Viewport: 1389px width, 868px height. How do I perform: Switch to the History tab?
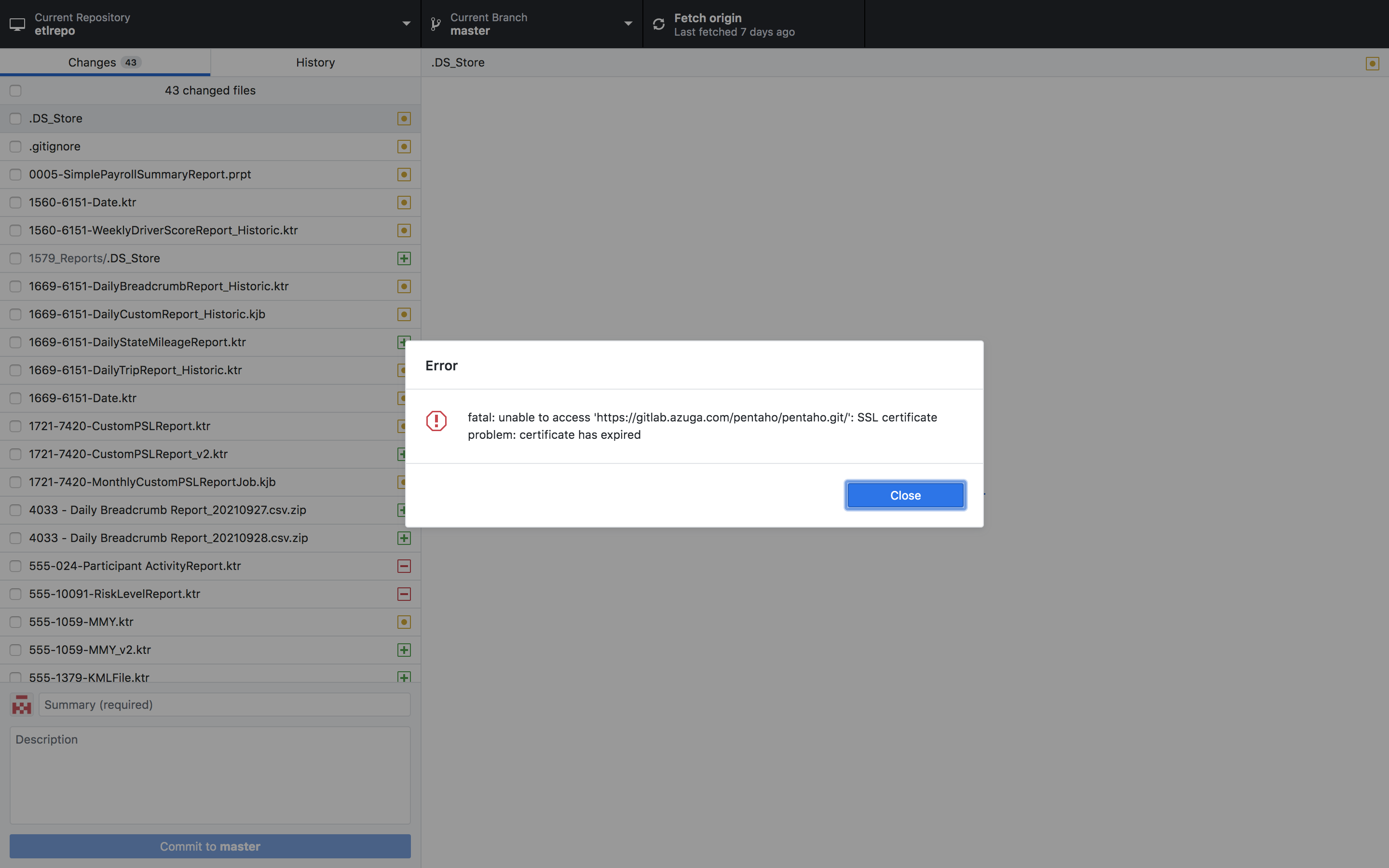pos(315,62)
